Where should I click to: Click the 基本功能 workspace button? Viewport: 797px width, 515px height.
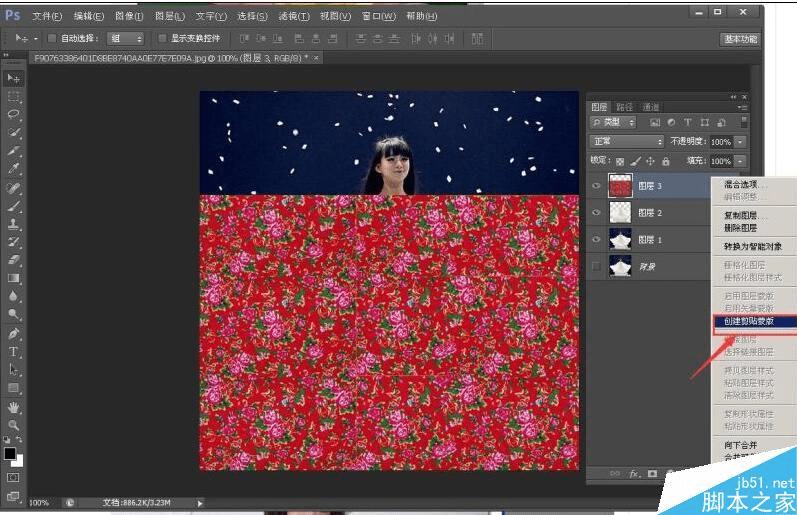pos(740,39)
